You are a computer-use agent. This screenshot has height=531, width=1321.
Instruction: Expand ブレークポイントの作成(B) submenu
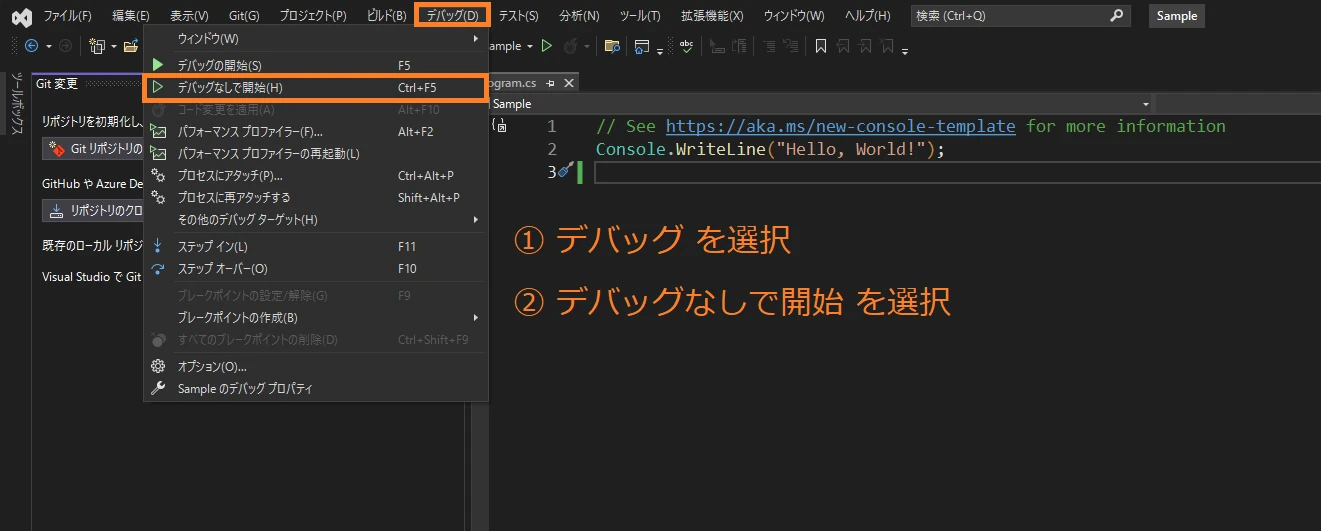click(x=315, y=317)
